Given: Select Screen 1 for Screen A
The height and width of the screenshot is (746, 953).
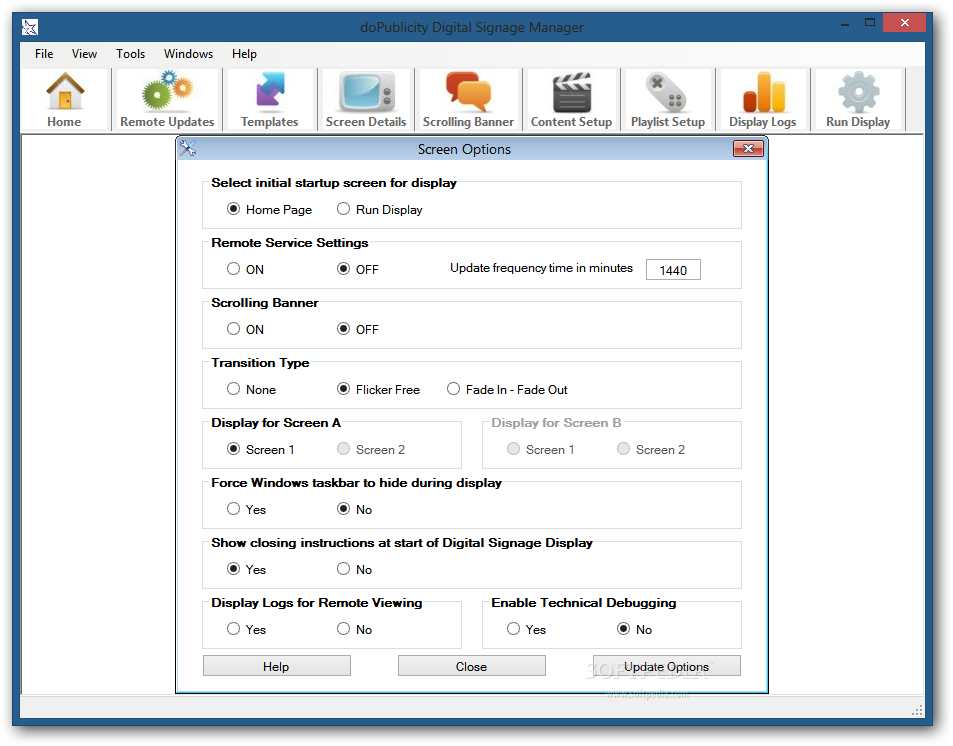Looking at the screenshot, I should 261,449.
